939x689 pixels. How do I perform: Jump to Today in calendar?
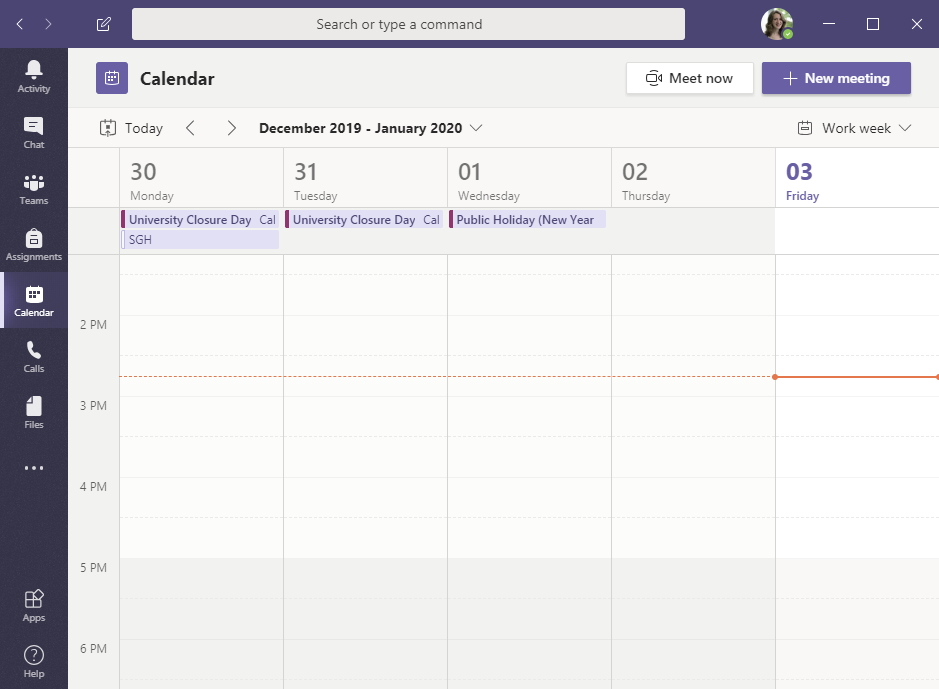tap(131, 128)
